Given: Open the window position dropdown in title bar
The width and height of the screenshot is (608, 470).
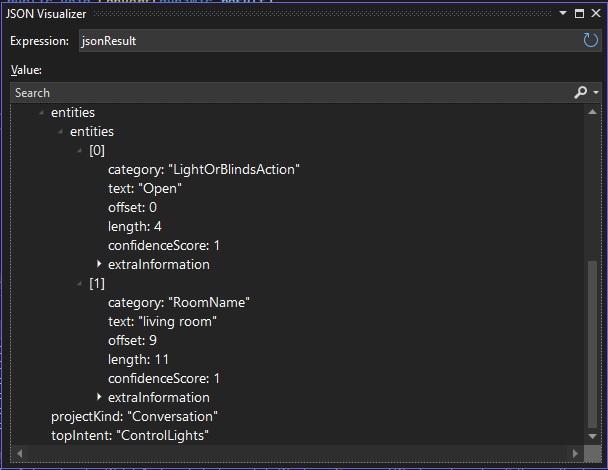Looking at the screenshot, I should click(x=563, y=14).
